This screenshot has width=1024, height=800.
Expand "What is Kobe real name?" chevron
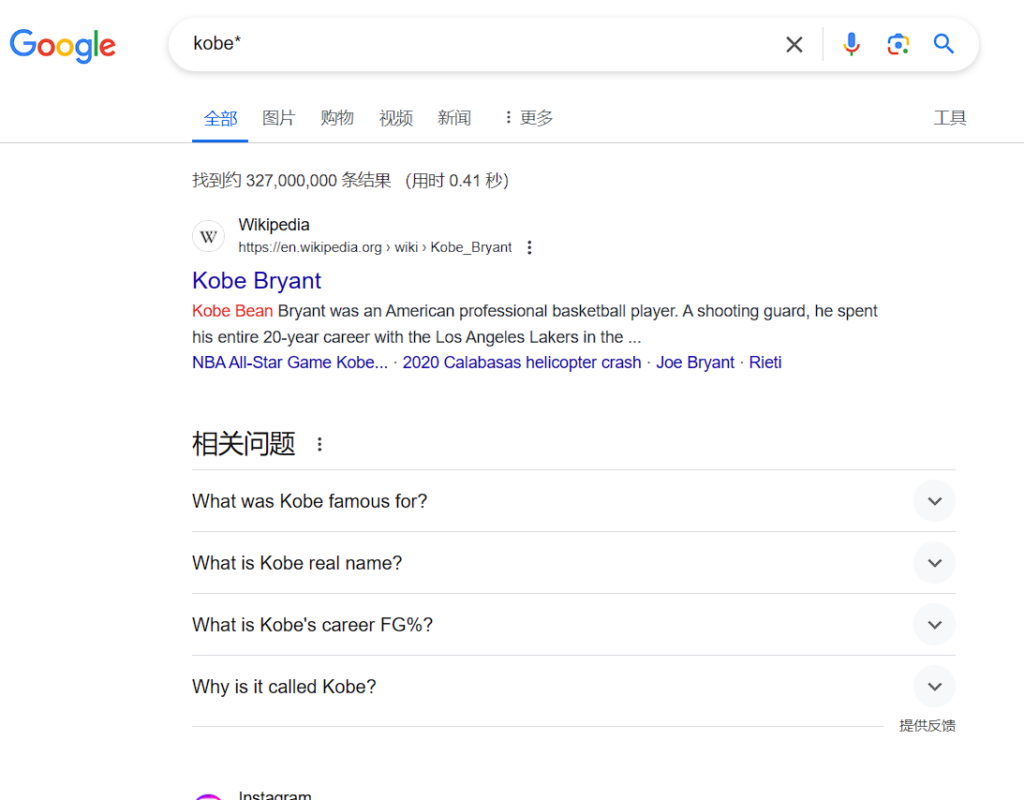tap(935, 563)
